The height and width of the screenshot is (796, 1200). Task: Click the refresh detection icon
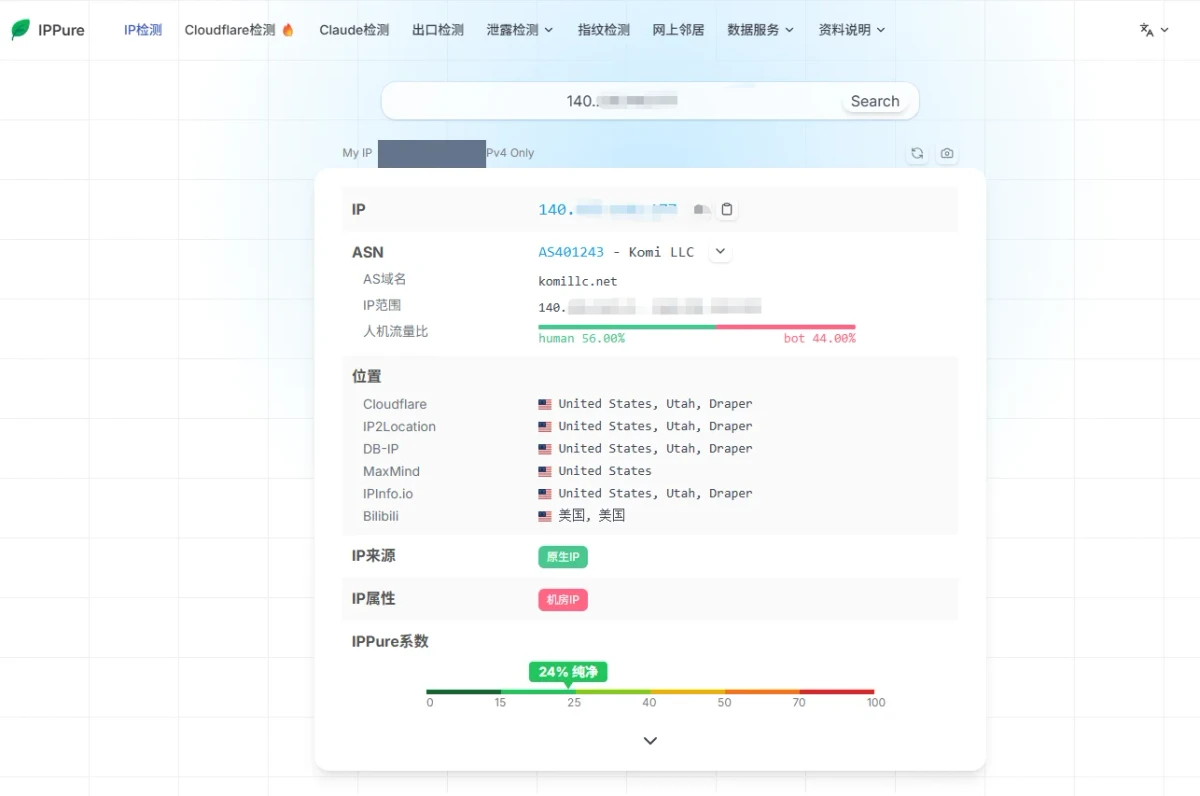click(x=916, y=153)
